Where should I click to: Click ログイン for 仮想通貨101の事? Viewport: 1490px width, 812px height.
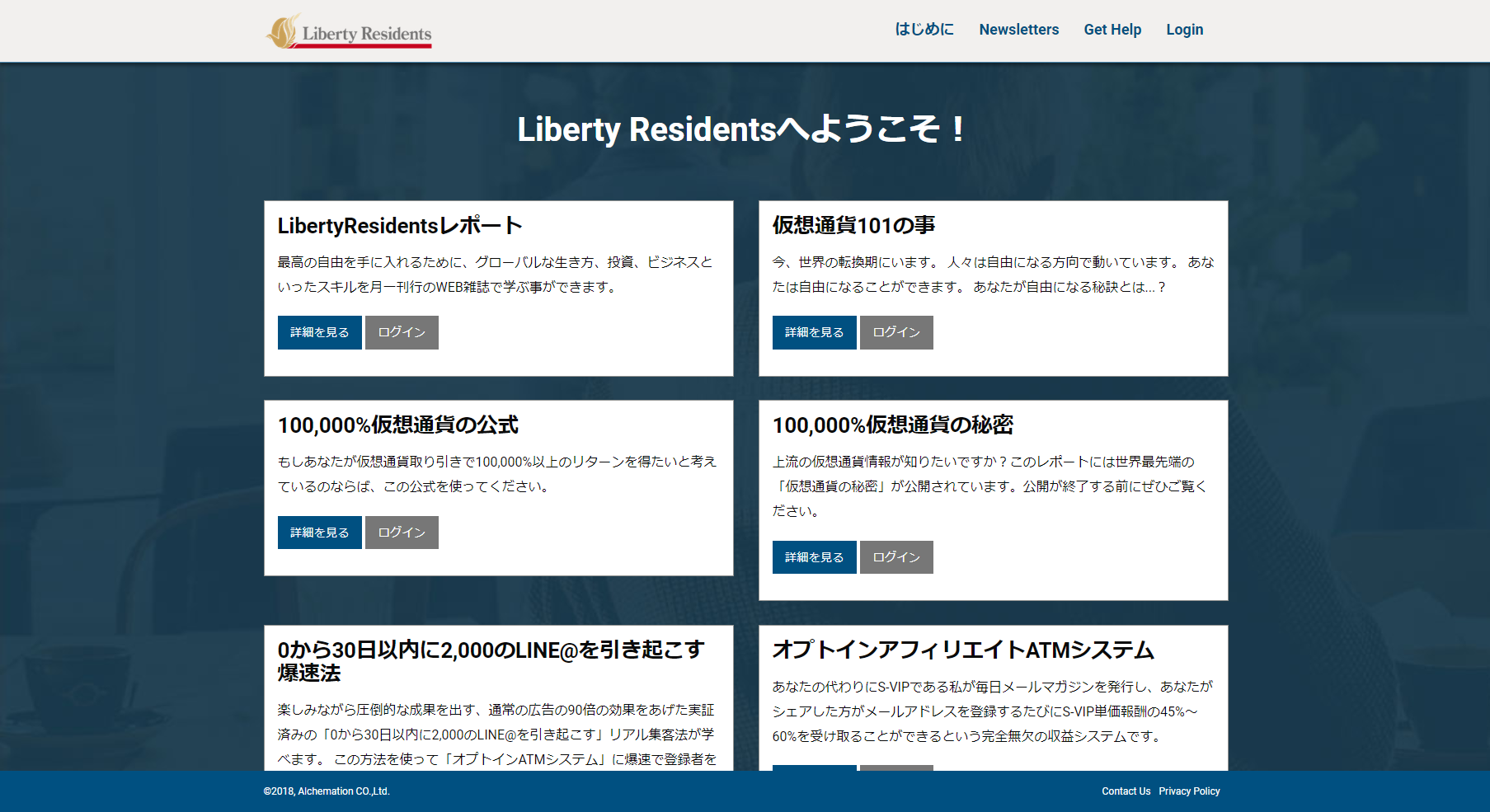coord(896,332)
